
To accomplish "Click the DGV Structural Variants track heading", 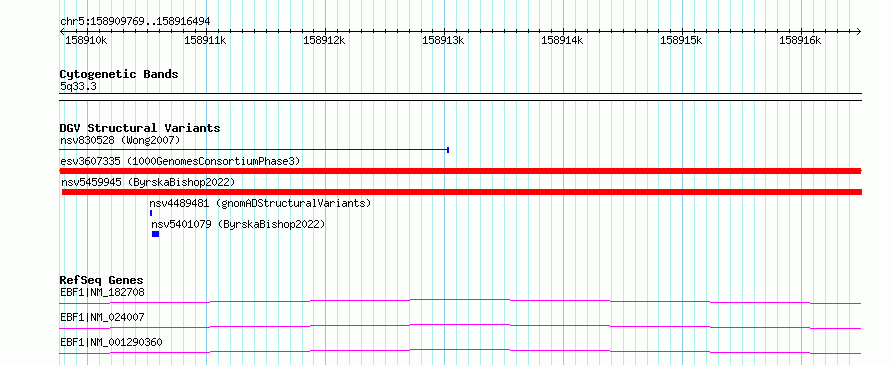I will 140,128.
